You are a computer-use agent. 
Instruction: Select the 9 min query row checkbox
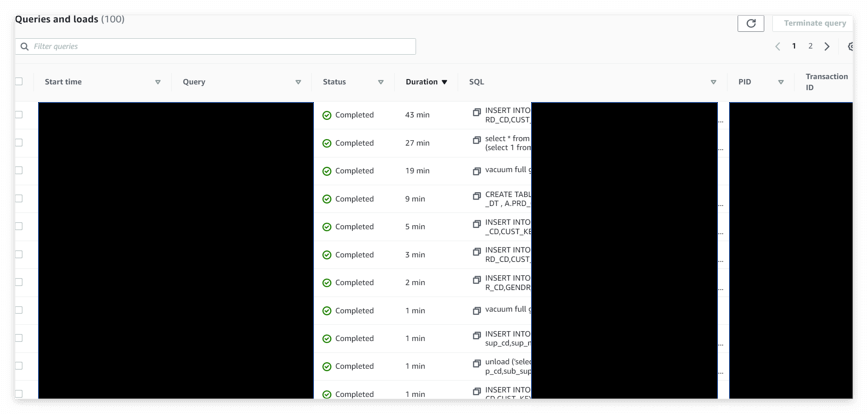click(x=19, y=198)
